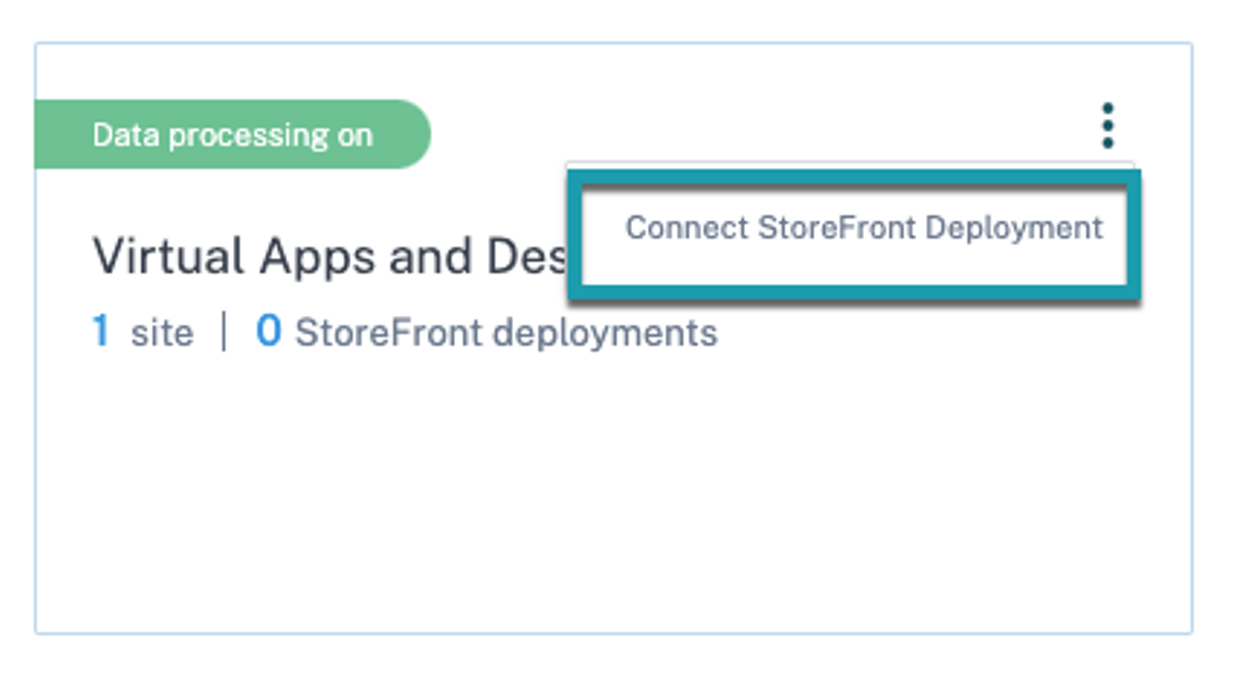
Task: Click the blue number 0 for StoreFront deployments
Action: pyautogui.click(x=268, y=331)
